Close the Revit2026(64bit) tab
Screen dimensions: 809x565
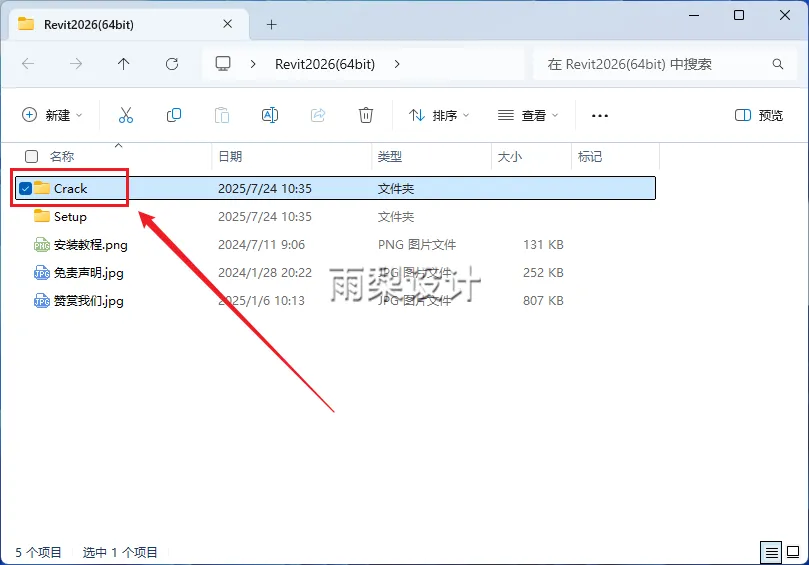click(228, 24)
